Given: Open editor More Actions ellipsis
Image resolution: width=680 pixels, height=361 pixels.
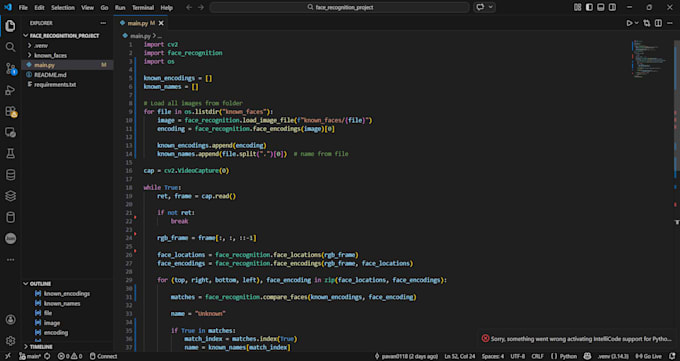Looking at the screenshot, I should (x=670, y=23).
